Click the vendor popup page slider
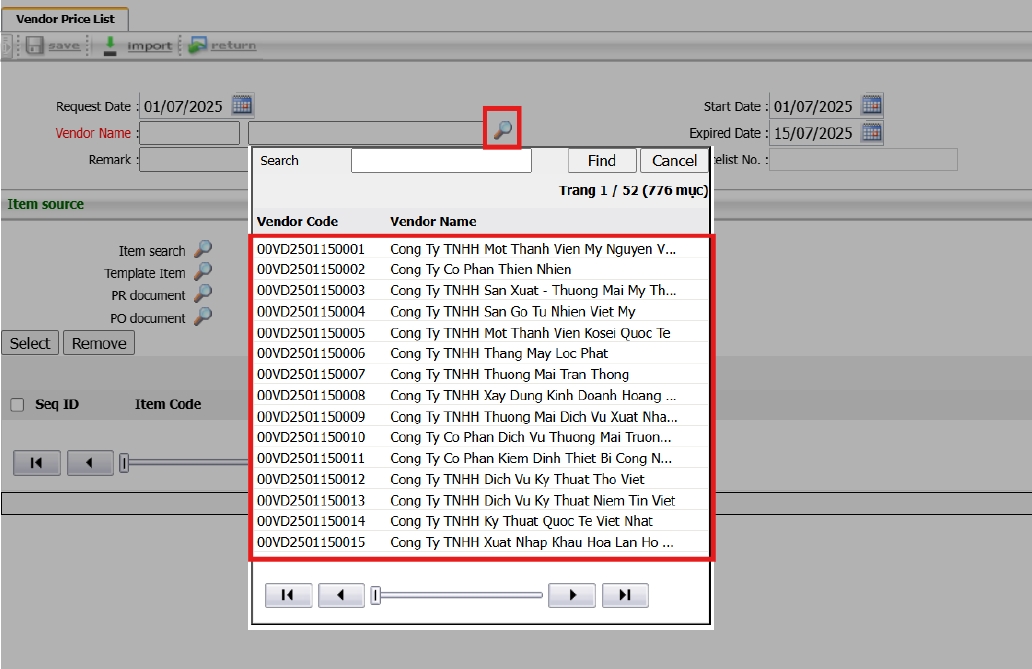 (x=458, y=595)
